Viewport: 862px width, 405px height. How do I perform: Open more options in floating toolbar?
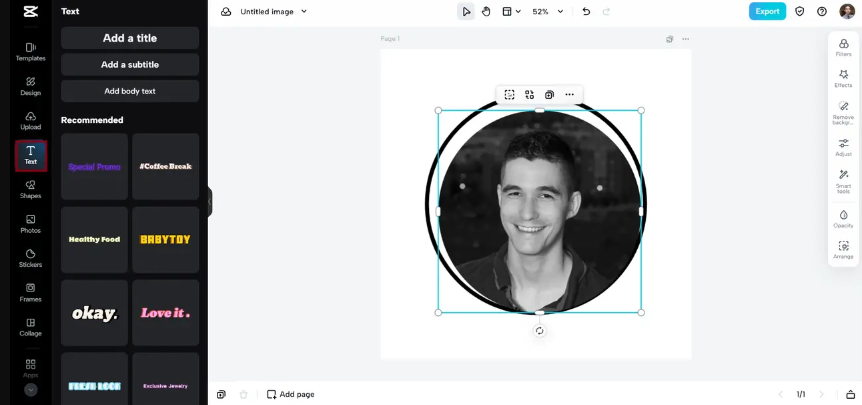point(570,95)
